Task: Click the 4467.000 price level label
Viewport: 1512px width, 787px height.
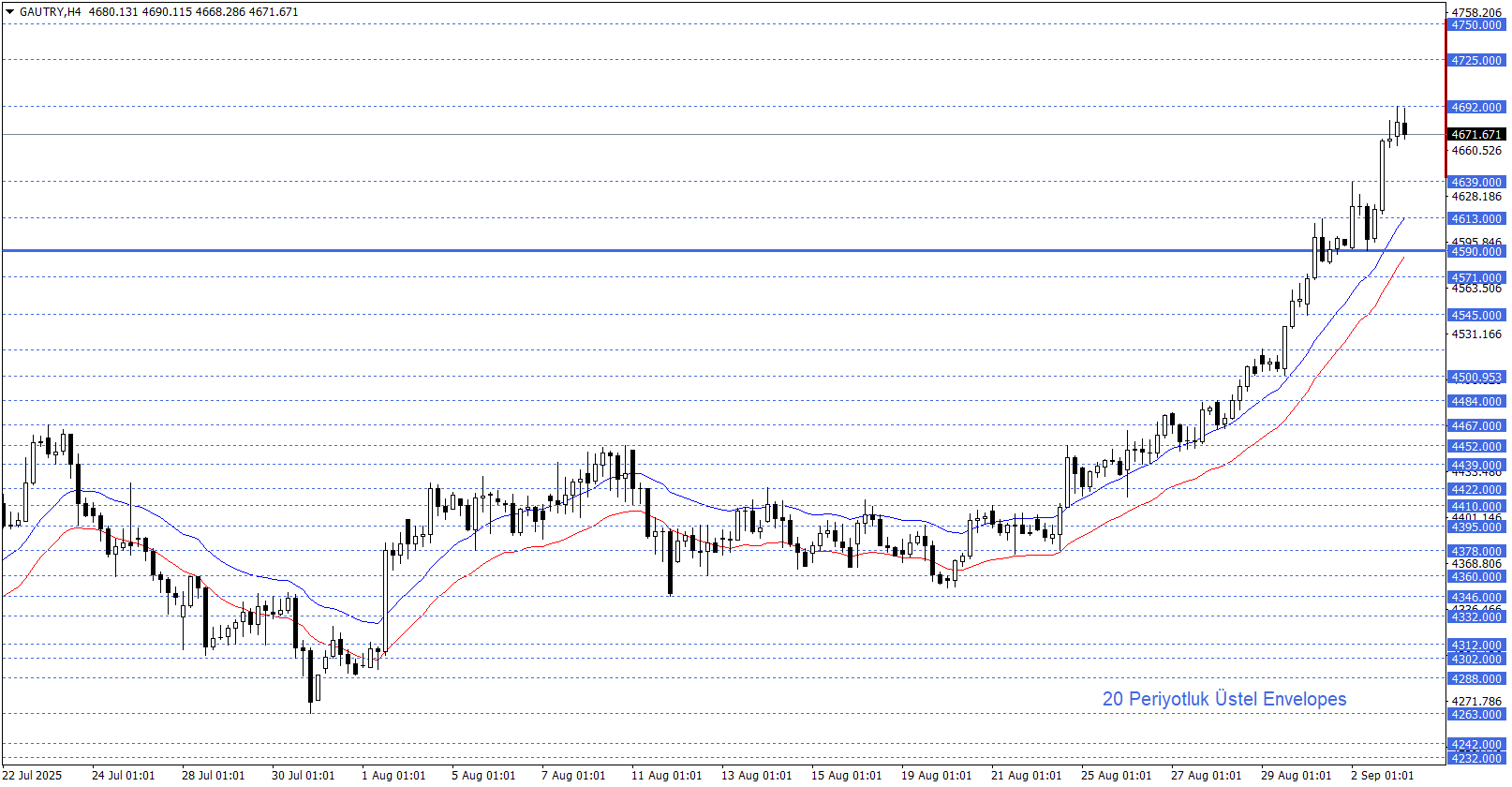Action: click(1476, 426)
